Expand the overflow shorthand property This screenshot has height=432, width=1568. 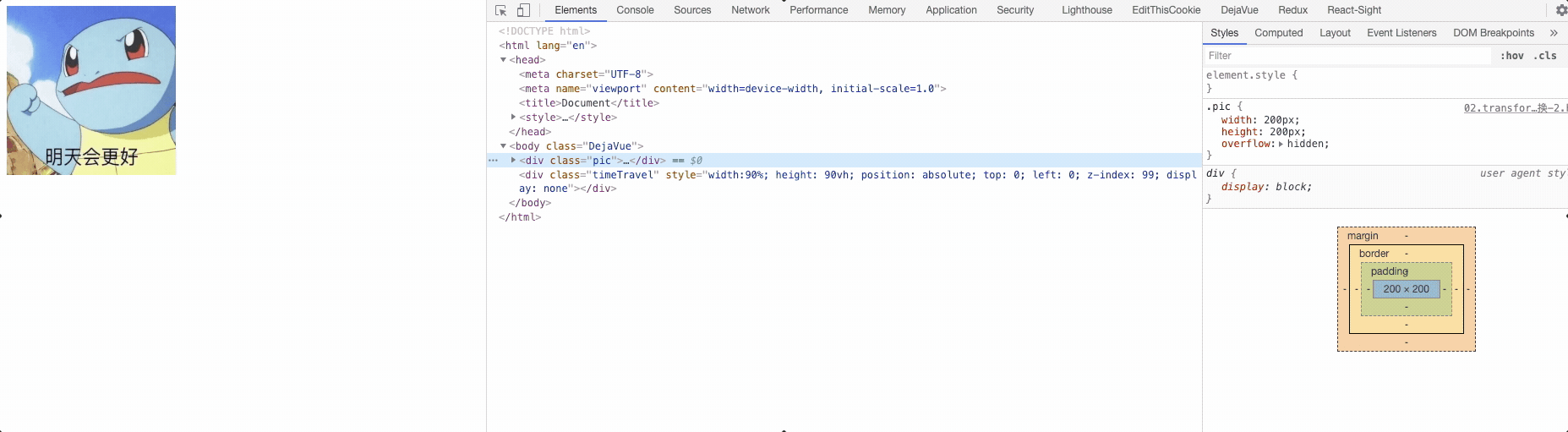point(1281,145)
